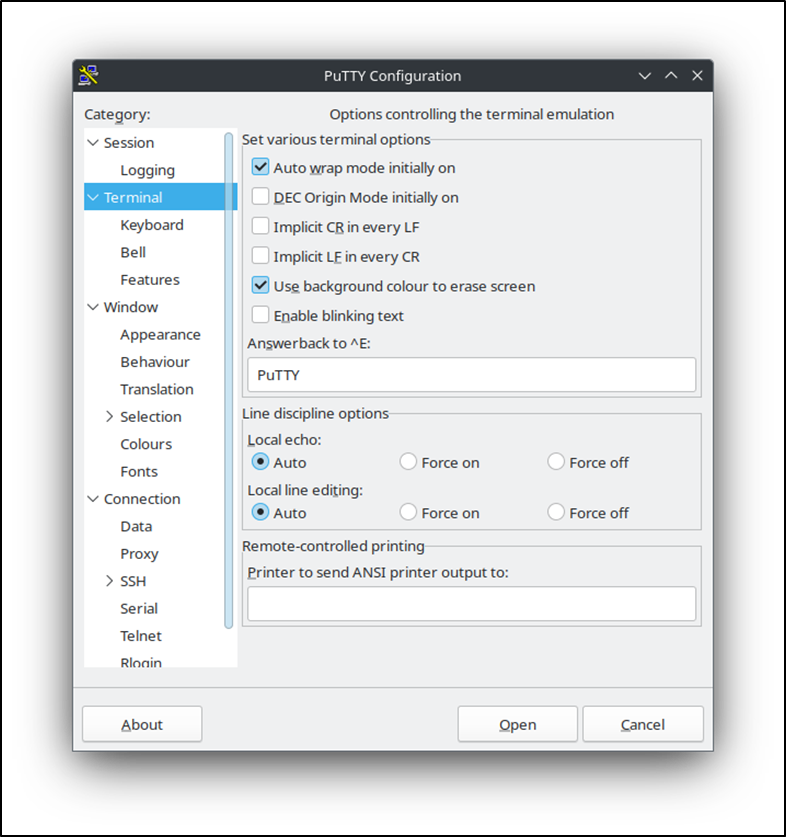786x837 pixels.
Task: Open the Logging category
Action: point(147,170)
